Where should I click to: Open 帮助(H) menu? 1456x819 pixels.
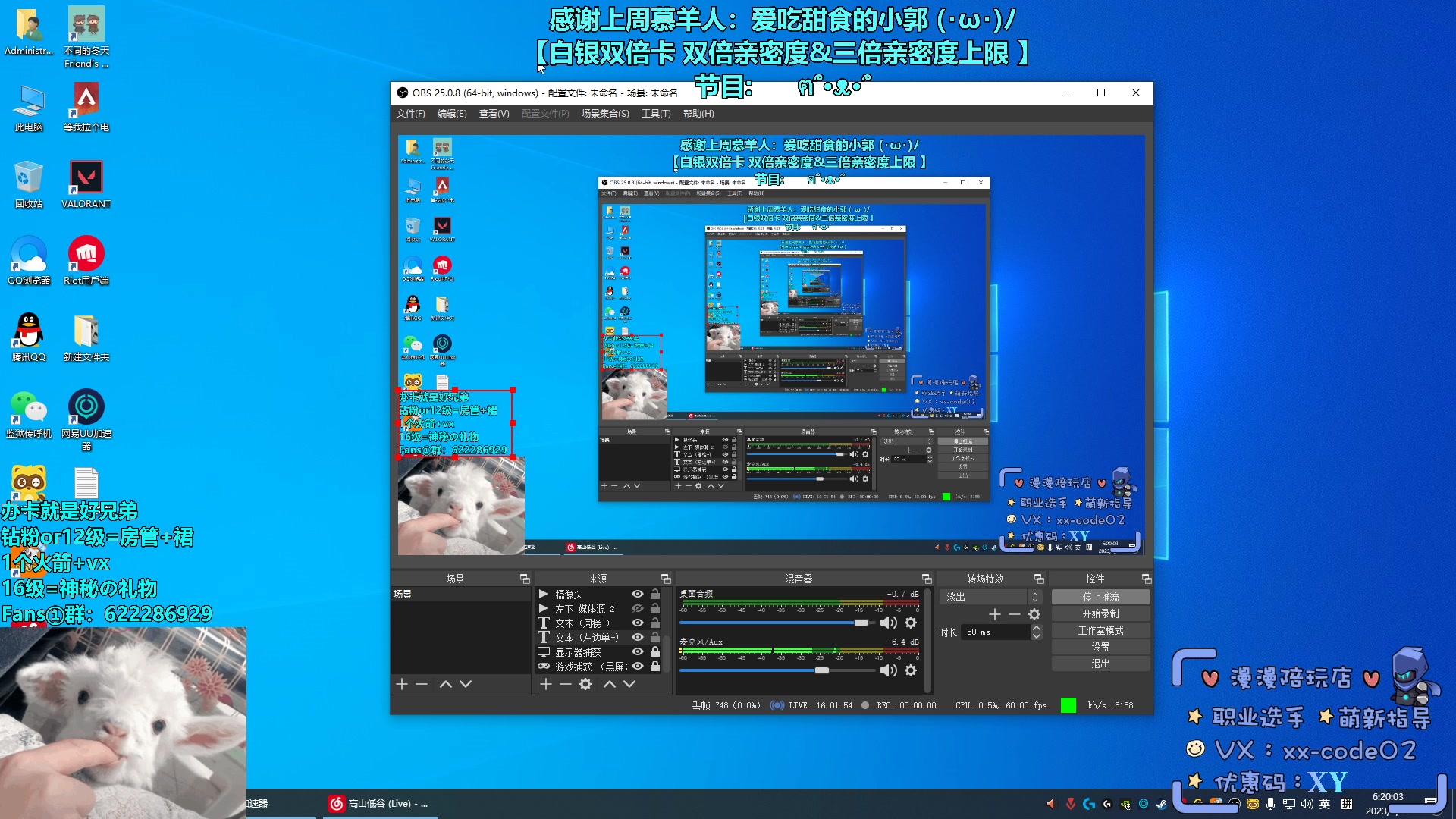point(698,114)
